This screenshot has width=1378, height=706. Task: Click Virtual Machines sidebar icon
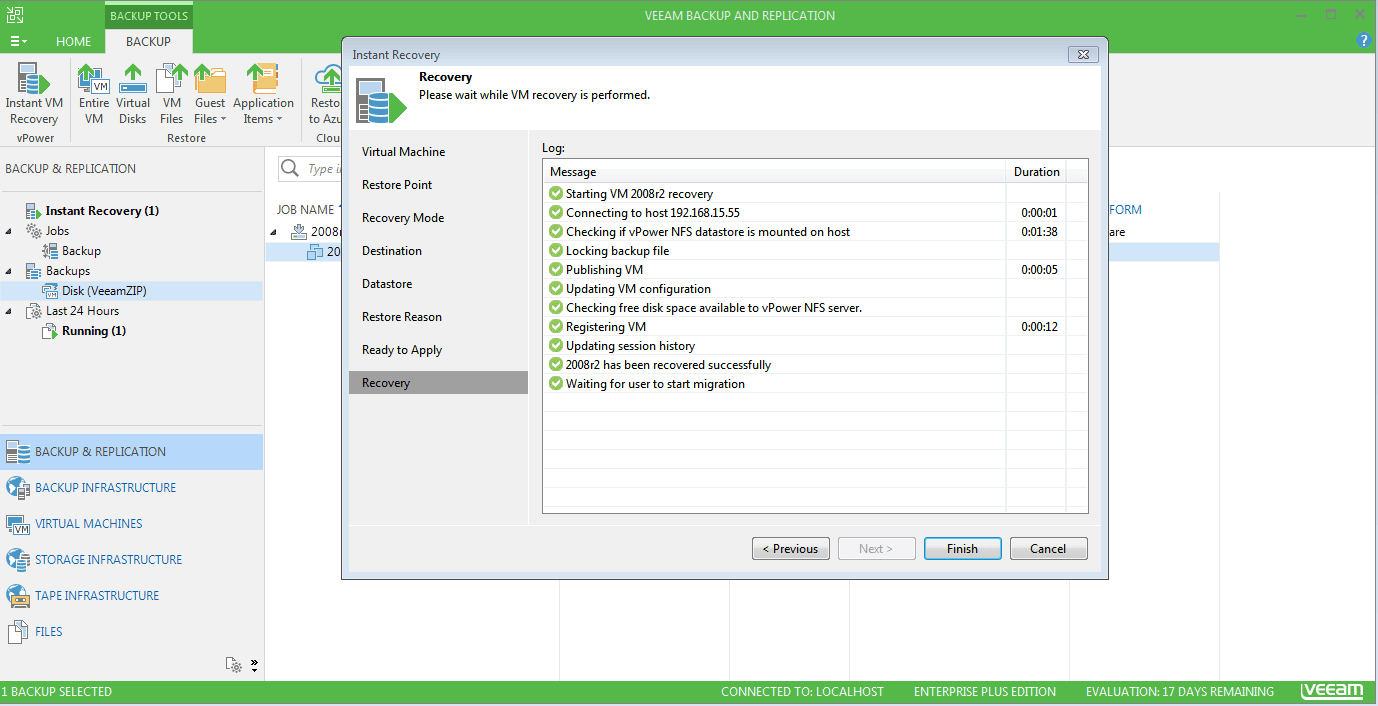click(18, 524)
